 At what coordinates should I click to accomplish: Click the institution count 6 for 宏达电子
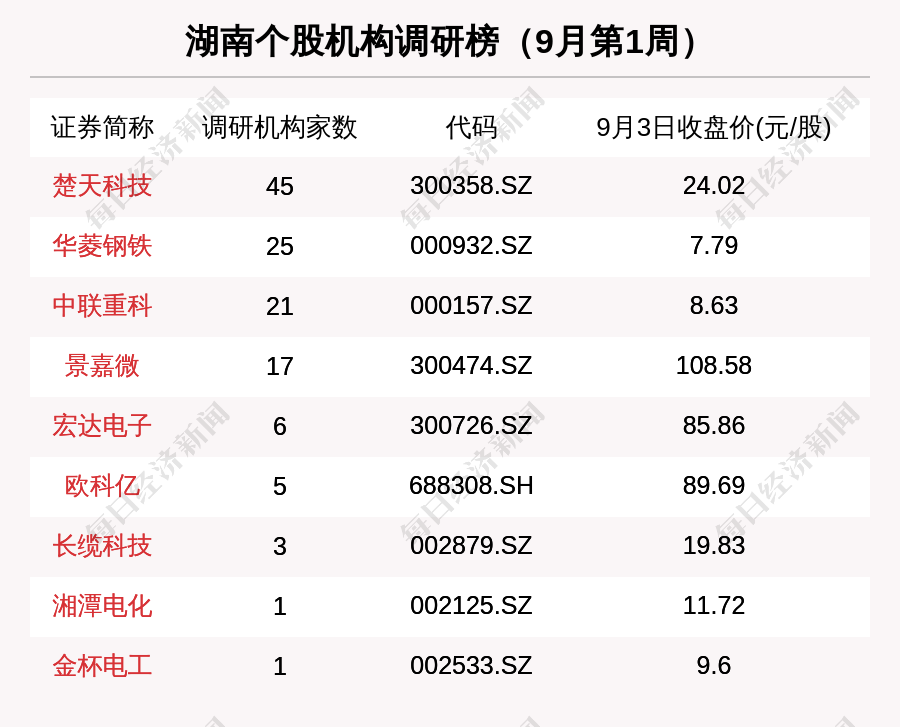pos(280,426)
